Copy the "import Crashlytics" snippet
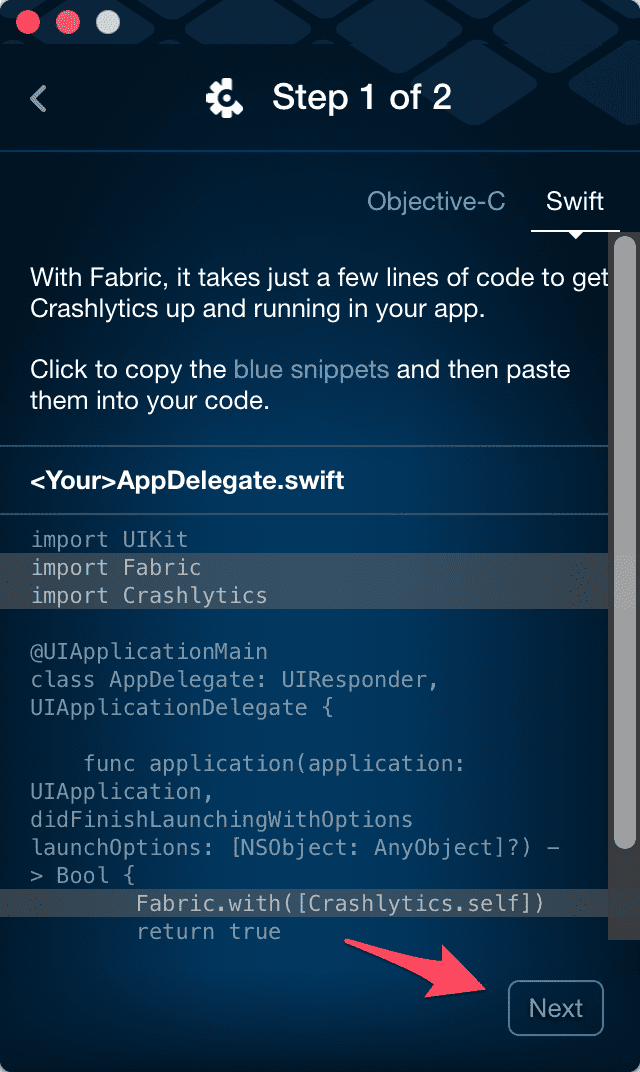Screen dimensions: 640x1072 tap(149, 595)
